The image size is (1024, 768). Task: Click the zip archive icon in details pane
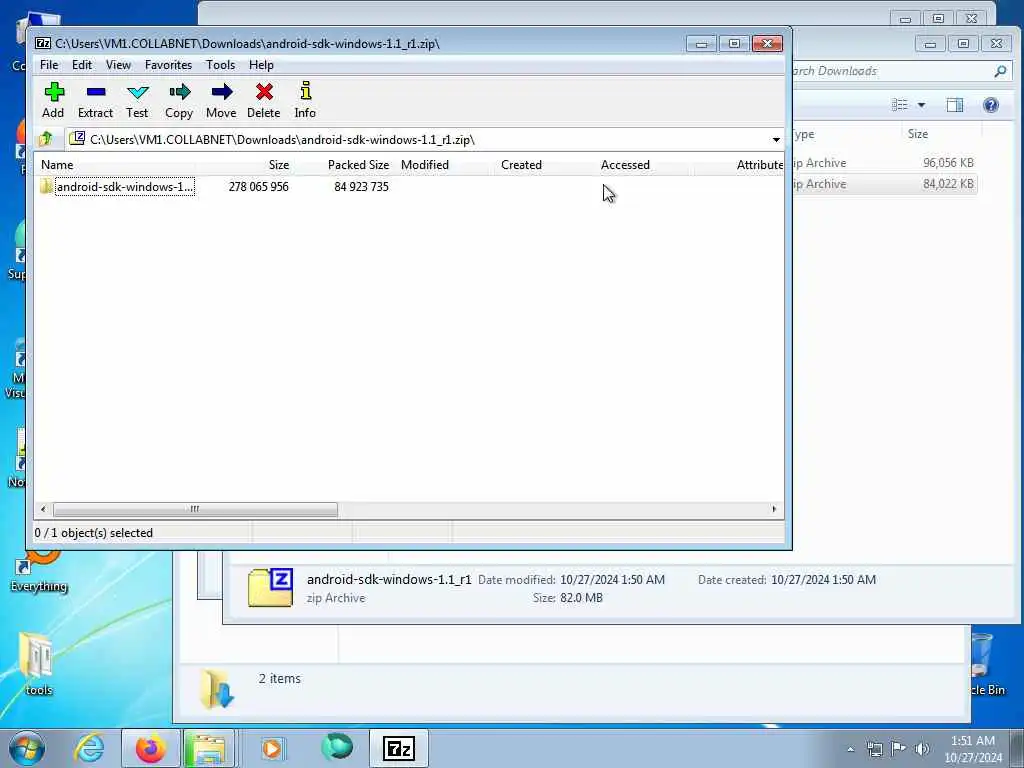[x=270, y=587]
